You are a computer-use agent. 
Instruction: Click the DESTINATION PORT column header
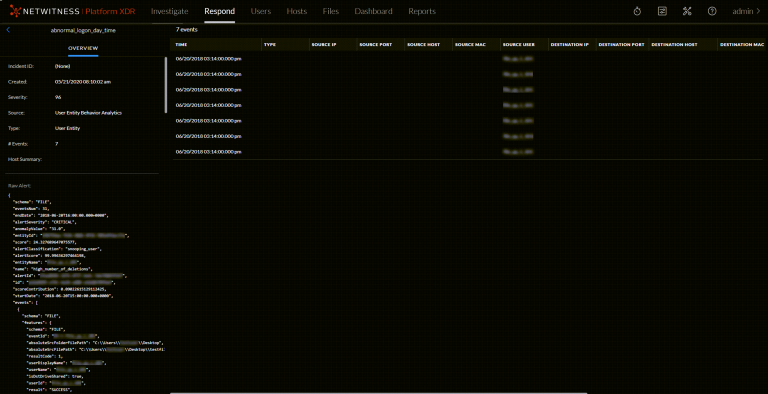pyautogui.click(x=621, y=45)
